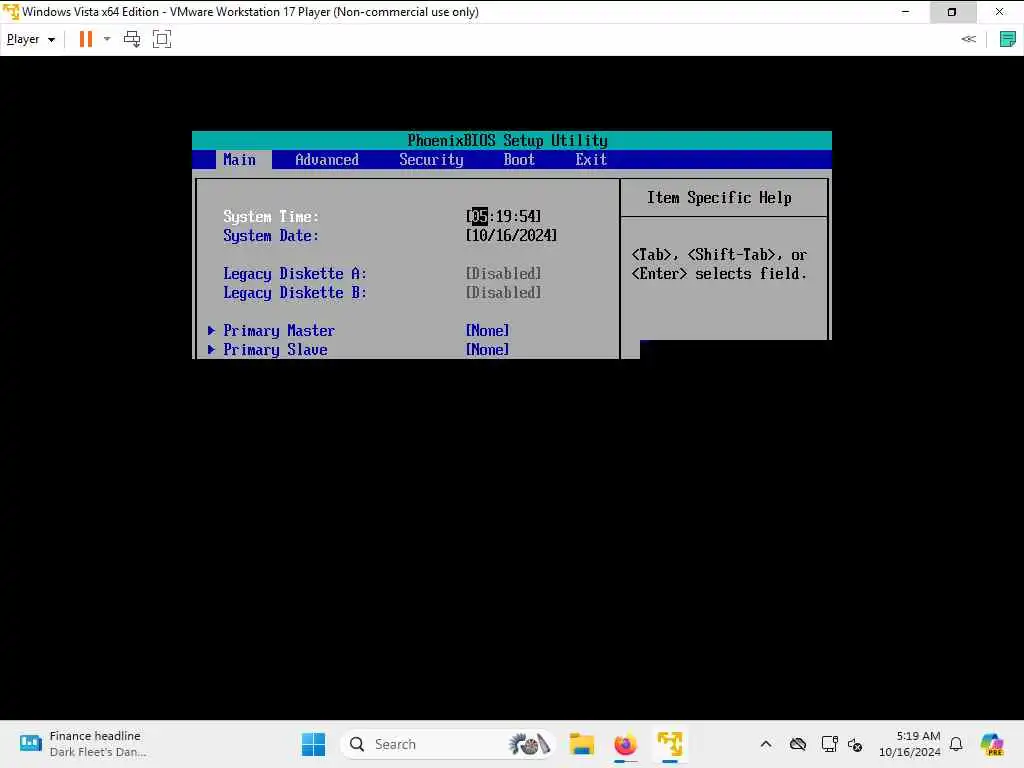
Task: Switch to the Boot BIOS tab
Action: (x=519, y=159)
